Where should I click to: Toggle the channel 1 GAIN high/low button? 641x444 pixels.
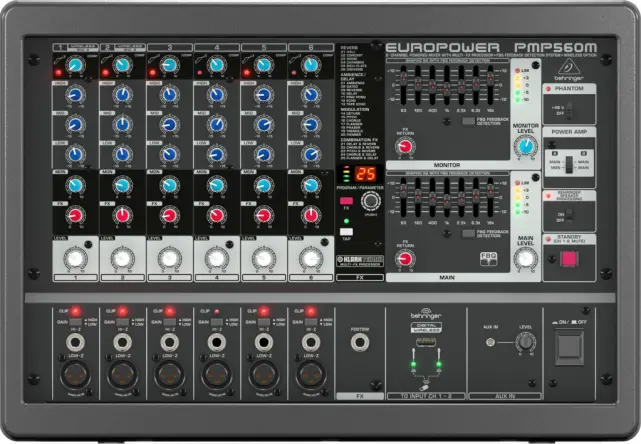click(x=76, y=322)
